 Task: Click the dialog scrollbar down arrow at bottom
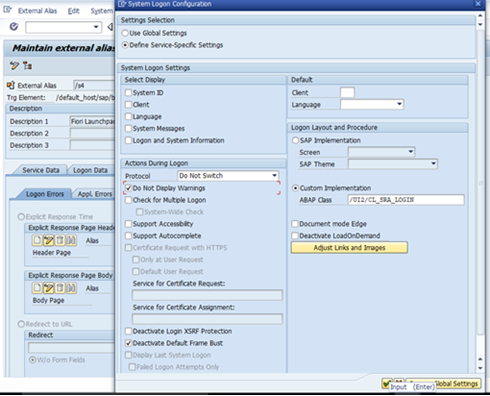point(480,368)
